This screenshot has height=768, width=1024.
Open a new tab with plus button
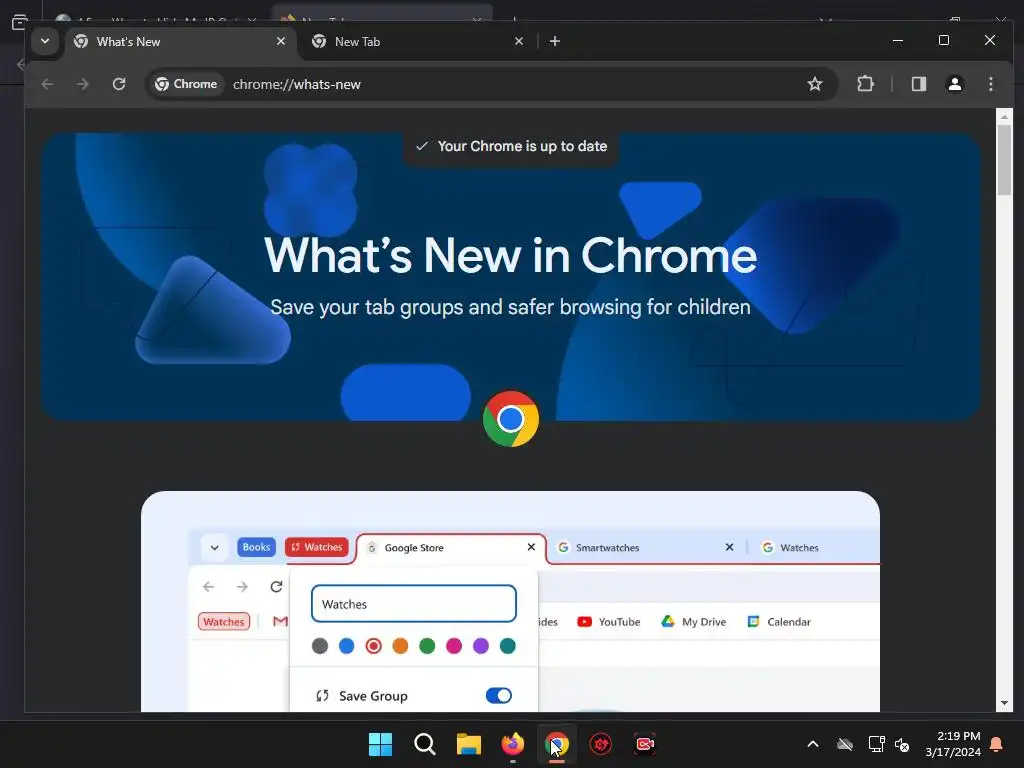(554, 41)
